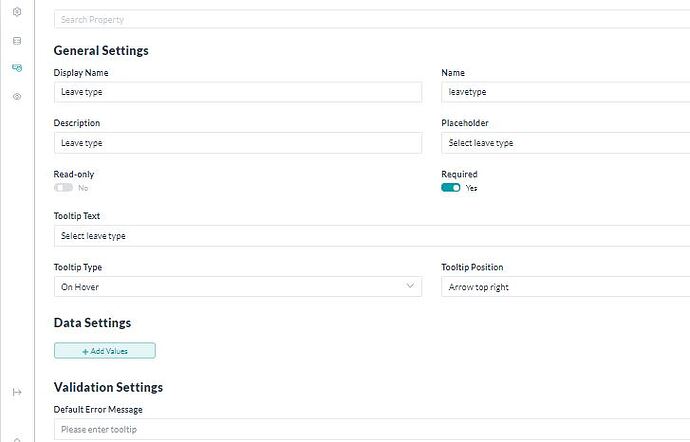Open the Tooltip Type dropdown
Screen dimensions: 690x442
coord(237,286)
